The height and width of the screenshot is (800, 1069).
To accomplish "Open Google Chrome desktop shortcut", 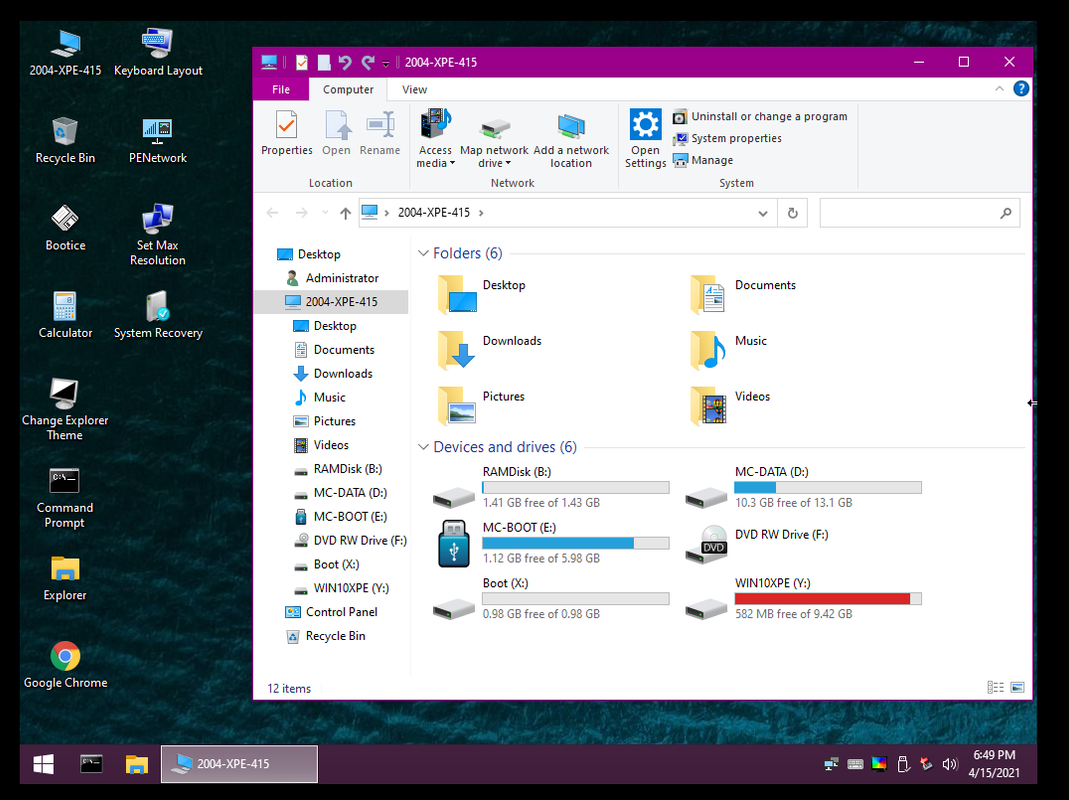I will coord(65,665).
